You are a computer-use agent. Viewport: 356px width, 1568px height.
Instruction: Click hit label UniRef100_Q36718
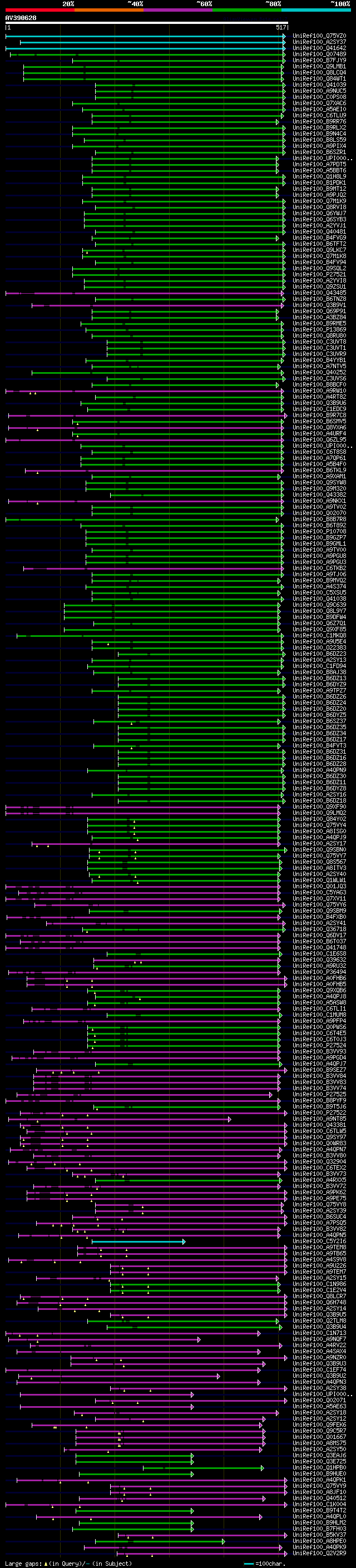pyautogui.click(x=319, y=929)
